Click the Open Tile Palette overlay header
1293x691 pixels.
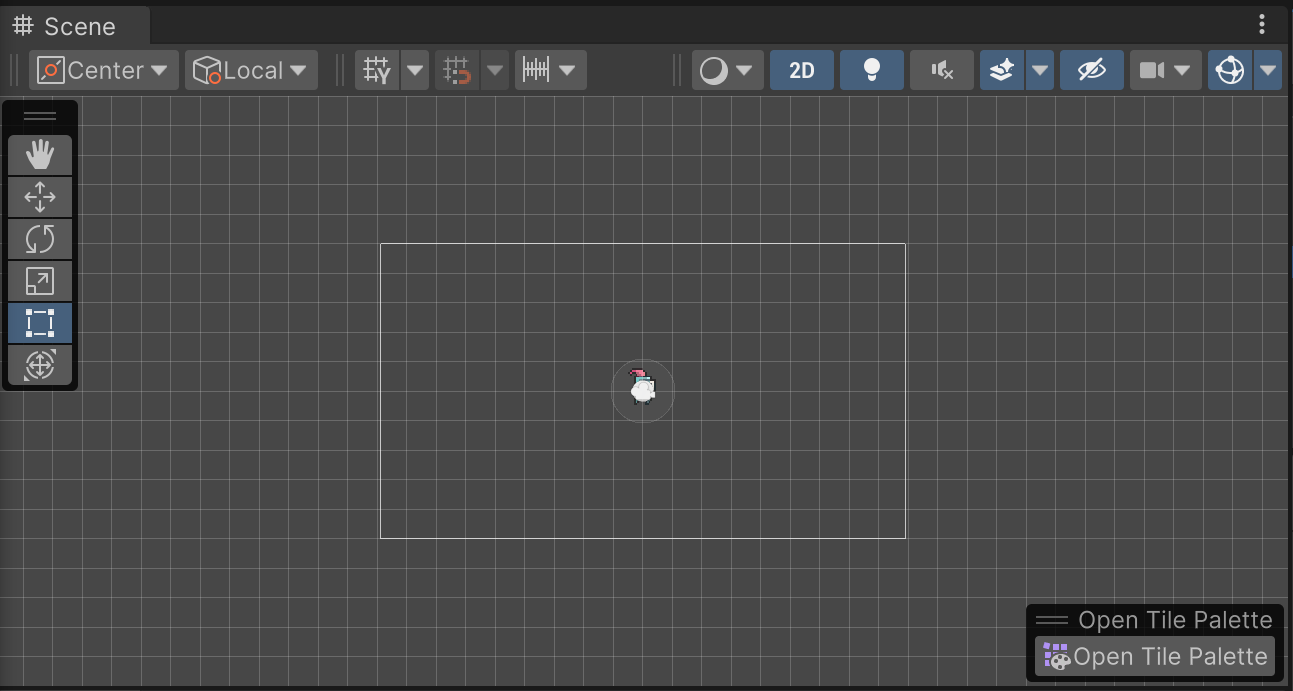pos(1155,620)
